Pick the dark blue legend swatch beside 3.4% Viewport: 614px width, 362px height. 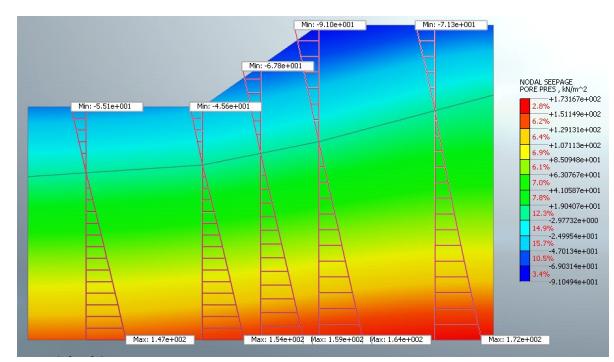[525, 274]
